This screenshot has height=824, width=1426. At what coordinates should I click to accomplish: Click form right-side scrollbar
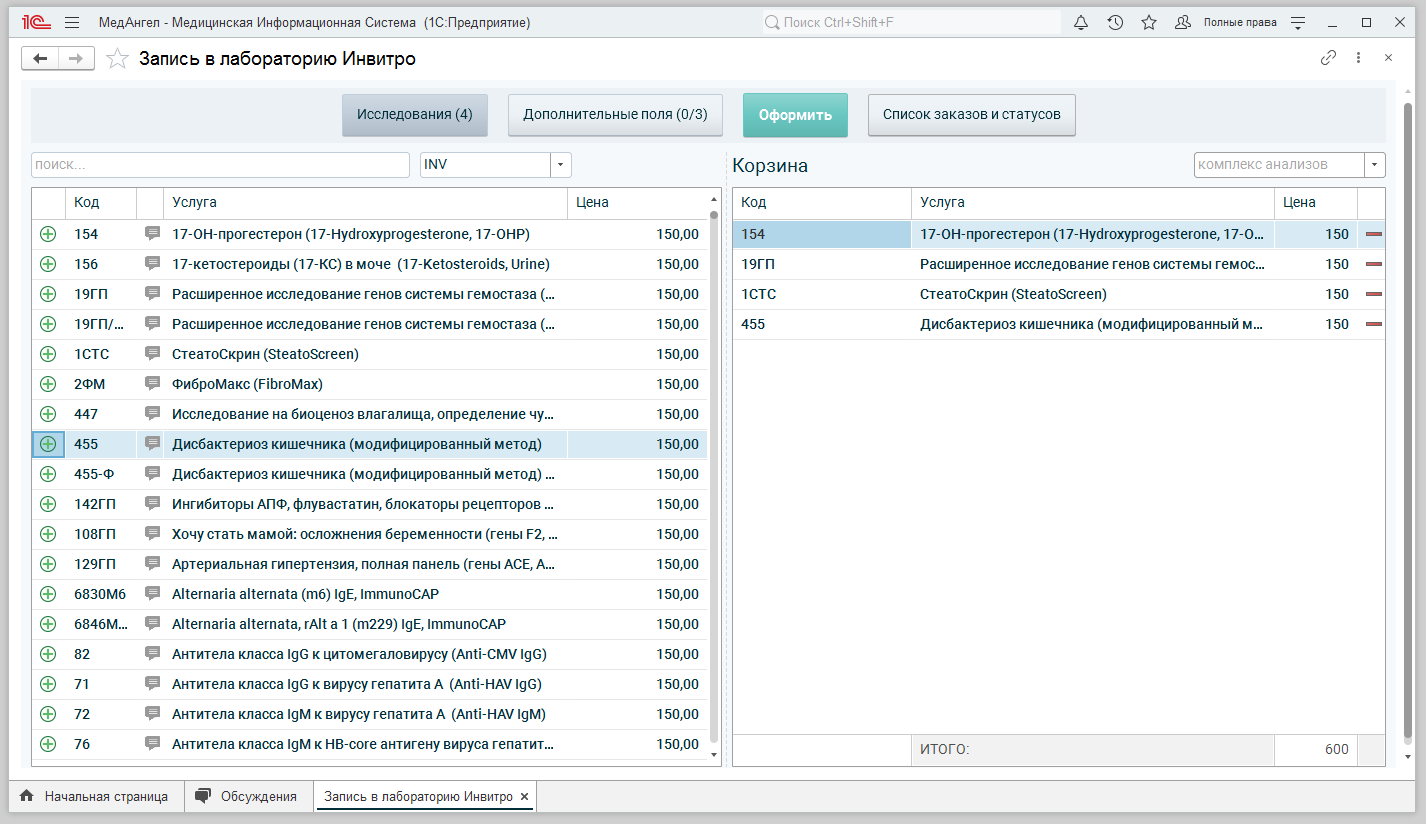point(1408,420)
